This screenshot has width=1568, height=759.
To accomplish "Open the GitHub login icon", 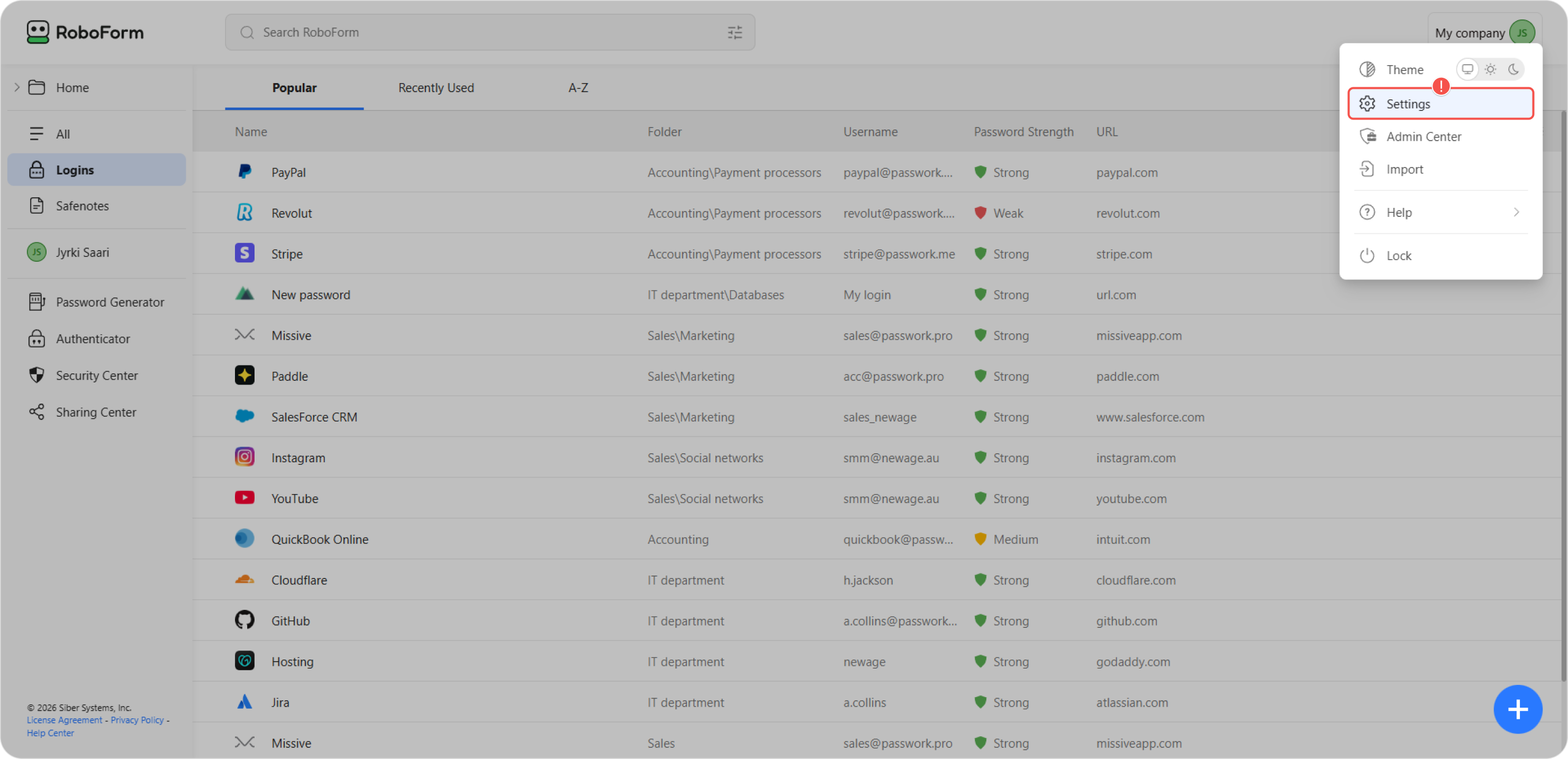I will (x=244, y=620).
